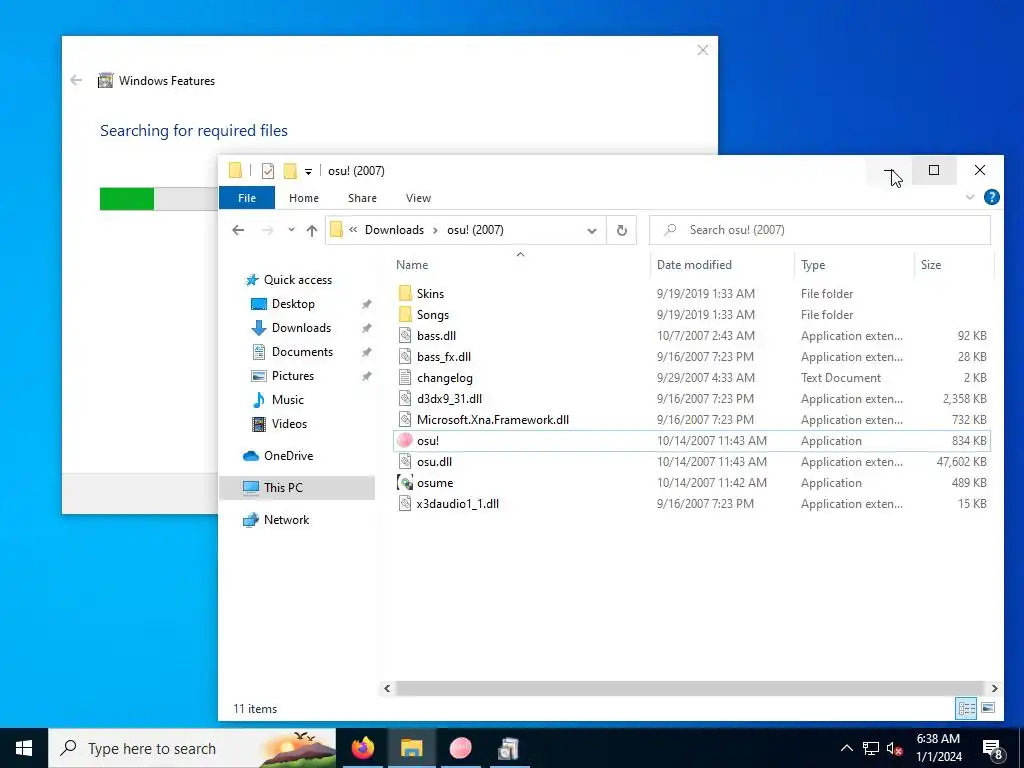The image size is (1024, 768).
Task: Refresh the osu! (2007) folder view
Action: (622, 230)
